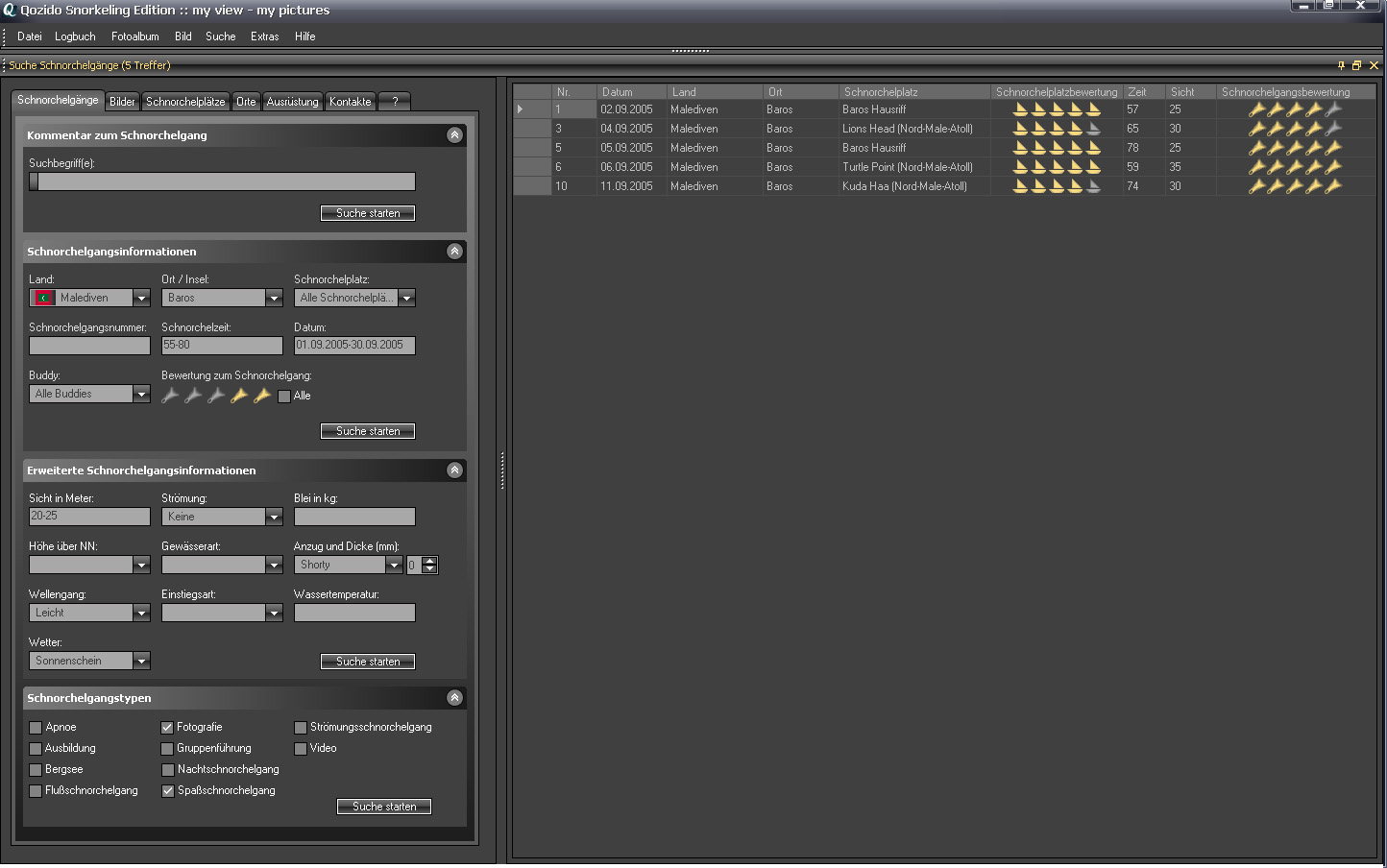Image resolution: width=1387 pixels, height=868 pixels.
Task: Collapse the Kommentar zum Schnorchelgang section
Action: [x=455, y=135]
